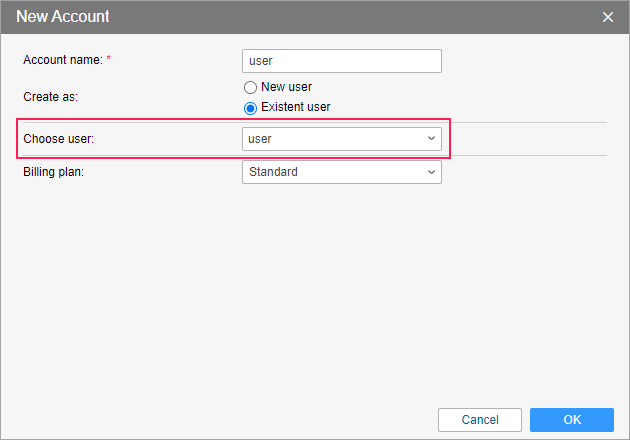This screenshot has width=630, height=440.
Task: Select the Existent user radio button
Action: pyautogui.click(x=250, y=107)
